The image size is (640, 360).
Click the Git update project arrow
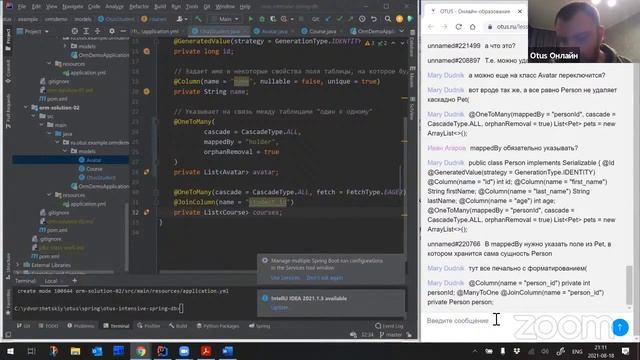pyautogui.click(x=328, y=19)
